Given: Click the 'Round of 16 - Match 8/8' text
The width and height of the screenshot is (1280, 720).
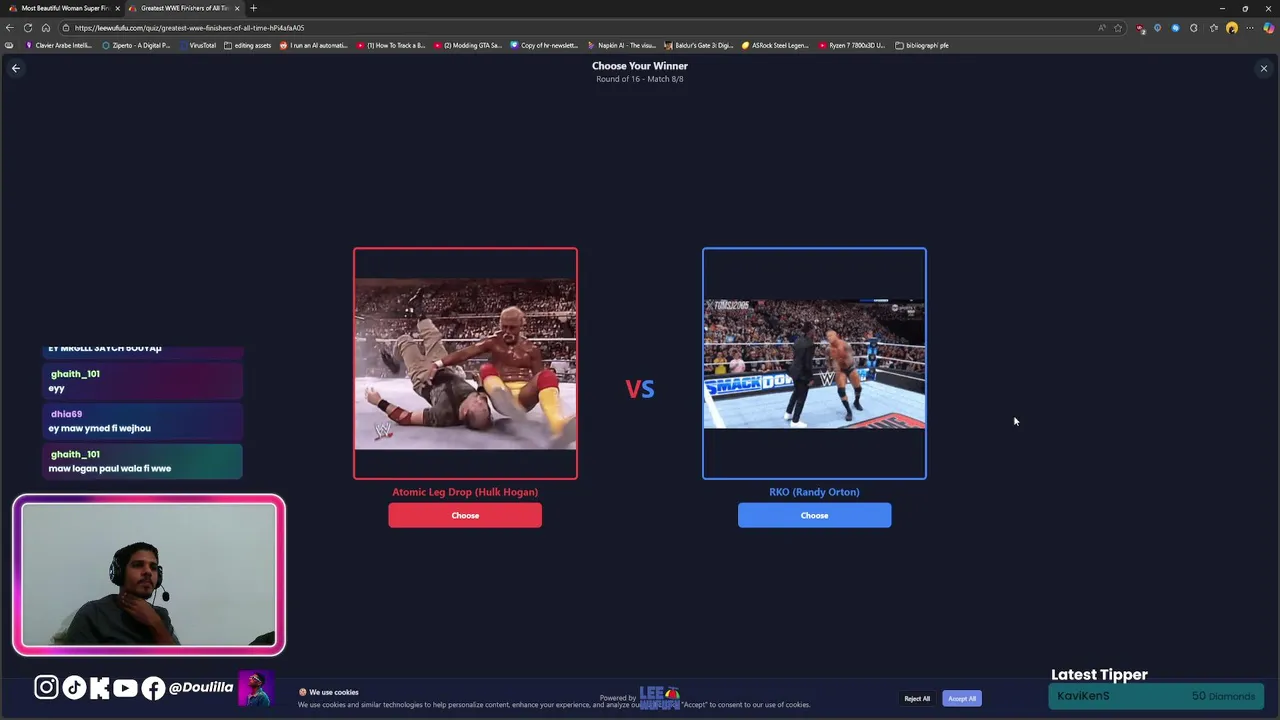Looking at the screenshot, I should [x=640, y=79].
